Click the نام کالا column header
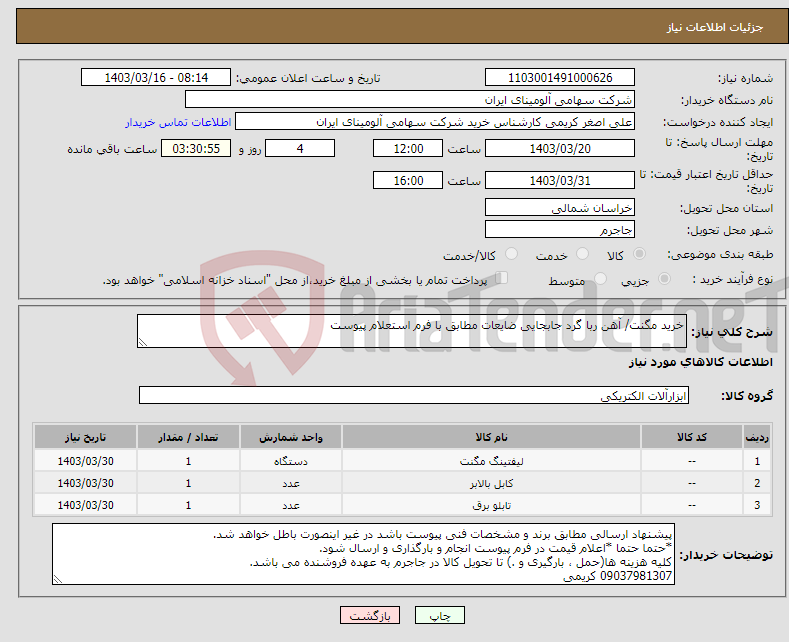The image size is (789, 642). click(x=491, y=437)
